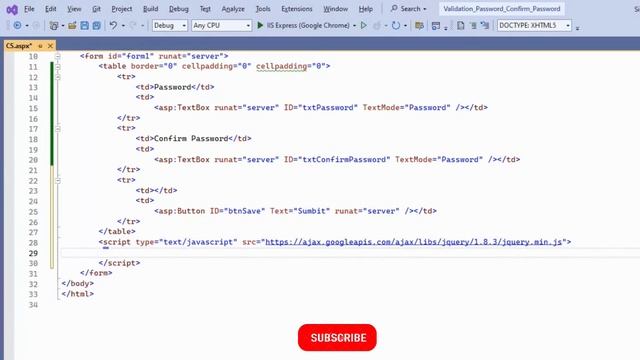The height and width of the screenshot is (360, 640).
Task: Click the red SUBSCRIBE button
Action: (x=337, y=338)
